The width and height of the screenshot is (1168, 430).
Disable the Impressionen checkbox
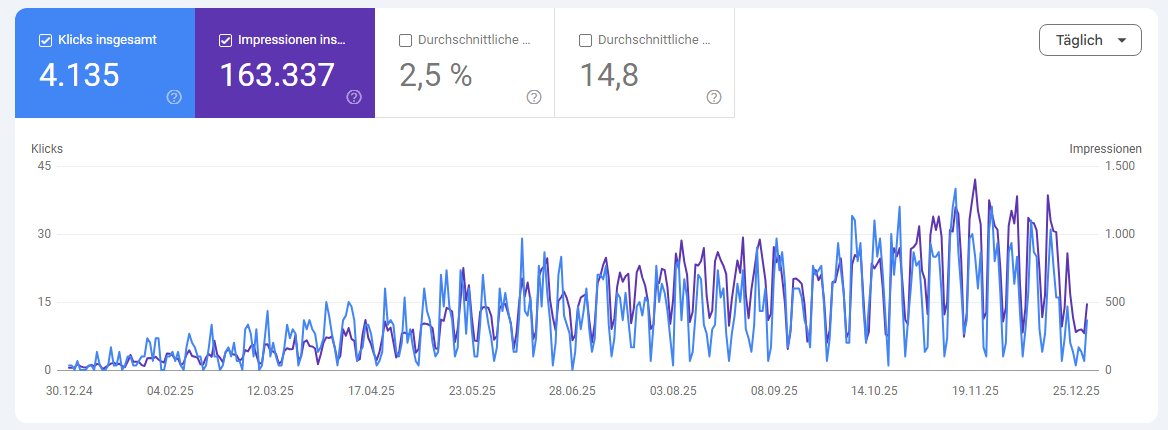[x=225, y=41]
